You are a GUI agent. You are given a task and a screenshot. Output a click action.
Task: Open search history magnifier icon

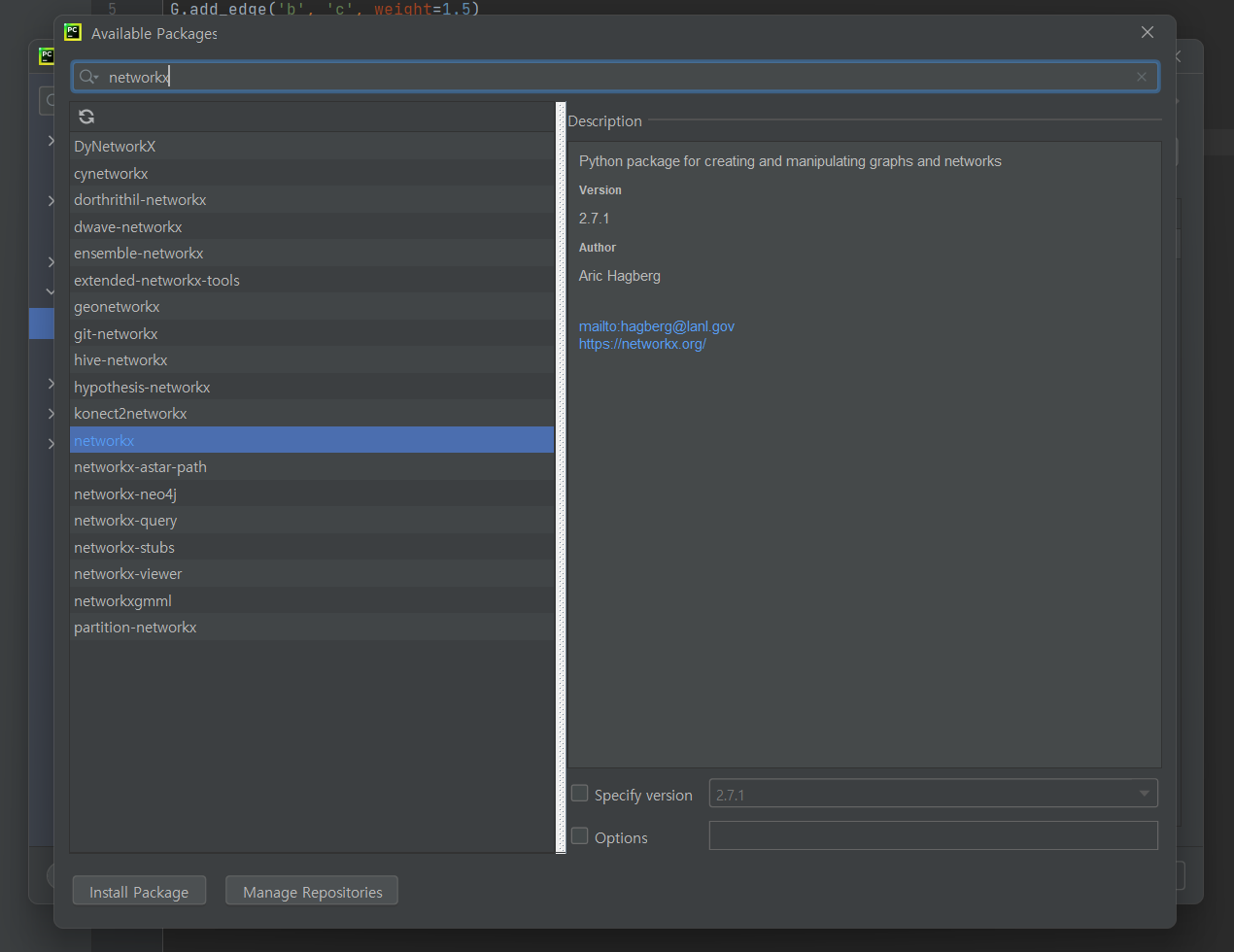tap(88, 77)
